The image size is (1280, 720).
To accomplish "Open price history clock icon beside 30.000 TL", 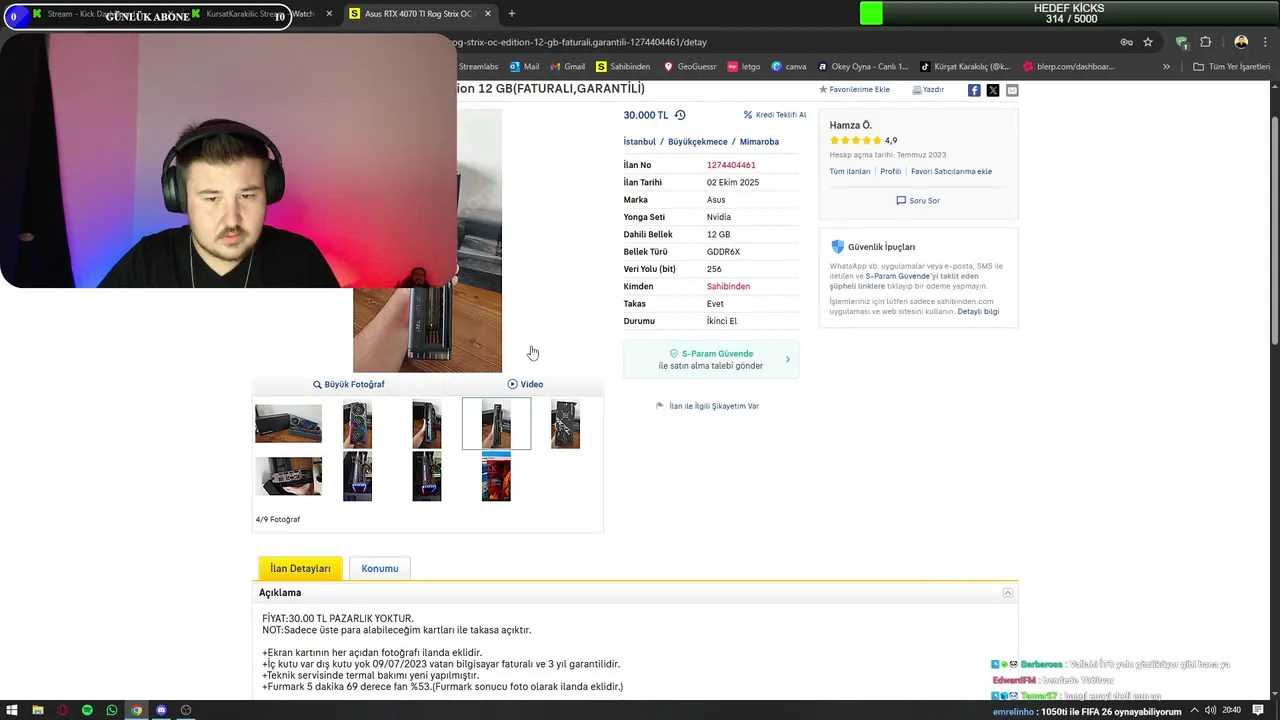I will point(680,115).
